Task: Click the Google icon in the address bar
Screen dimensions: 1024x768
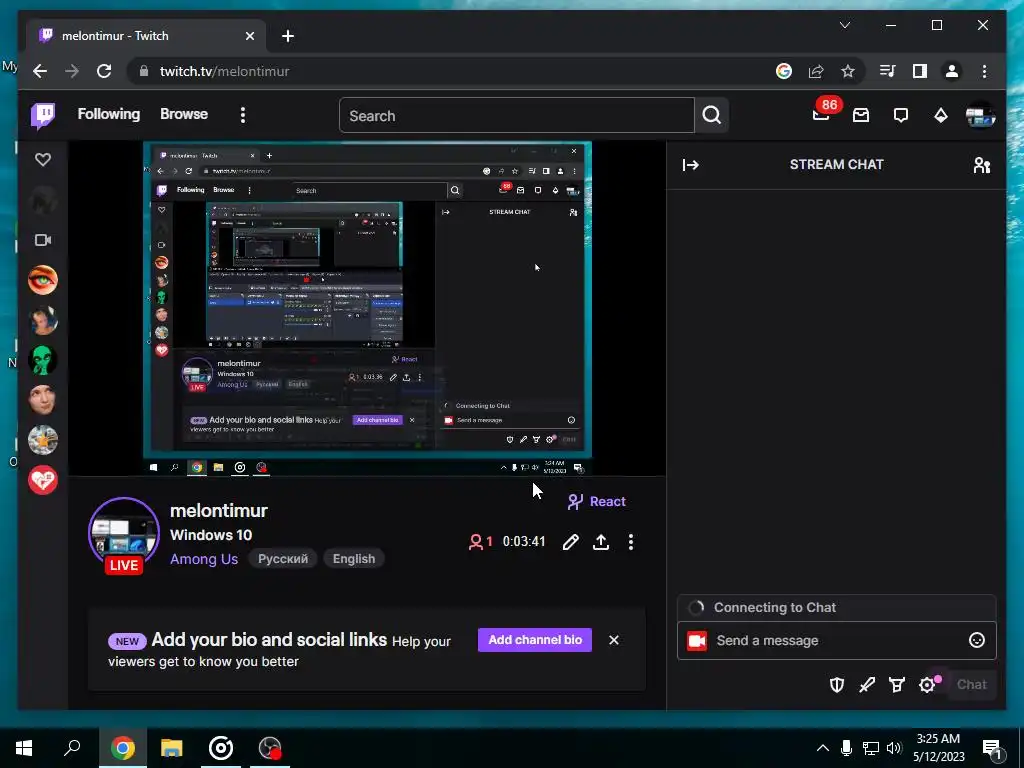Action: coord(784,71)
